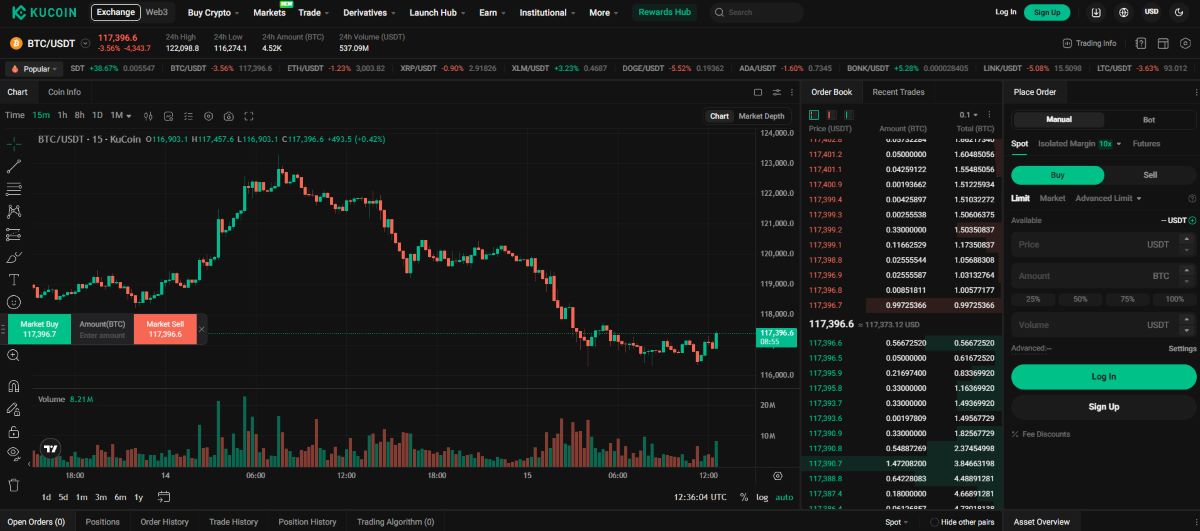Open chart settings hexagon icon
This screenshot has width=1200, height=531.
pyautogui.click(x=208, y=116)
